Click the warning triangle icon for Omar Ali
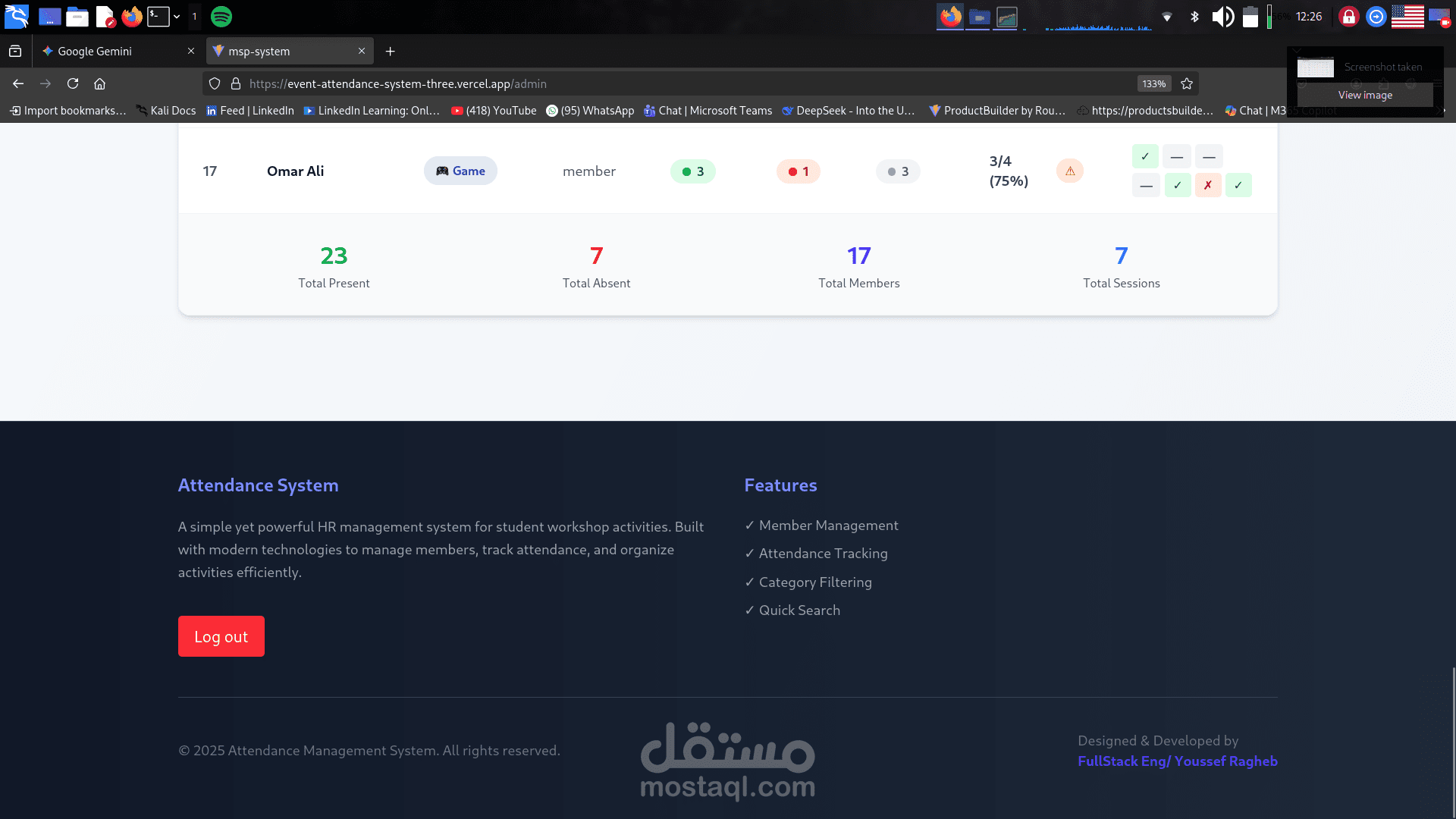The image size is (1456, 819). coord(1070,171)
